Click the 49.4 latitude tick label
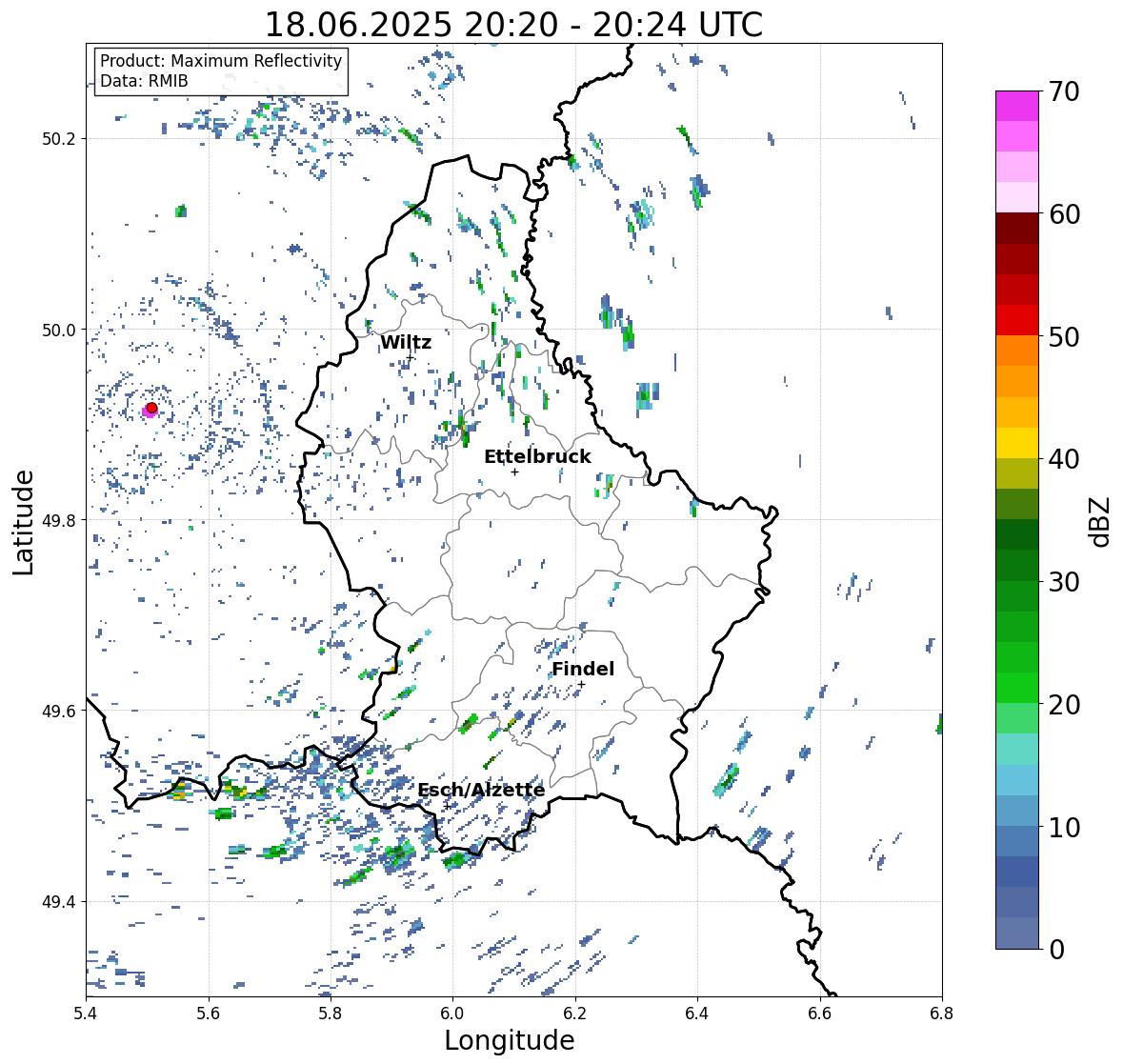The image size is (1123, 1064). coord(59,902)
